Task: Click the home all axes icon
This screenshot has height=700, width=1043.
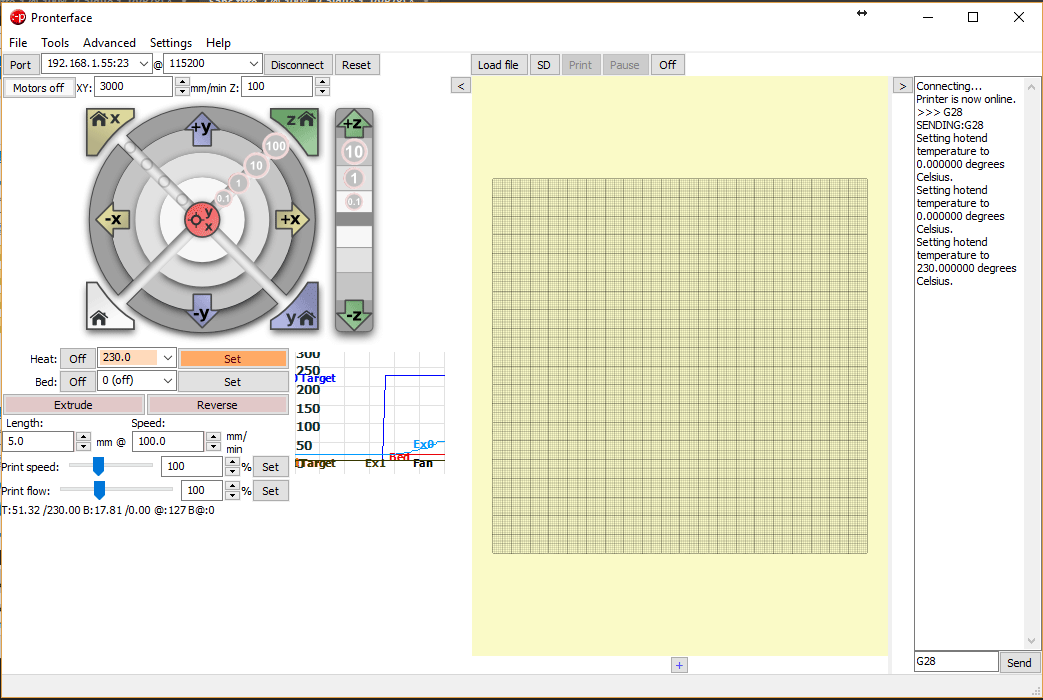Action: click(x=103, y=313)
